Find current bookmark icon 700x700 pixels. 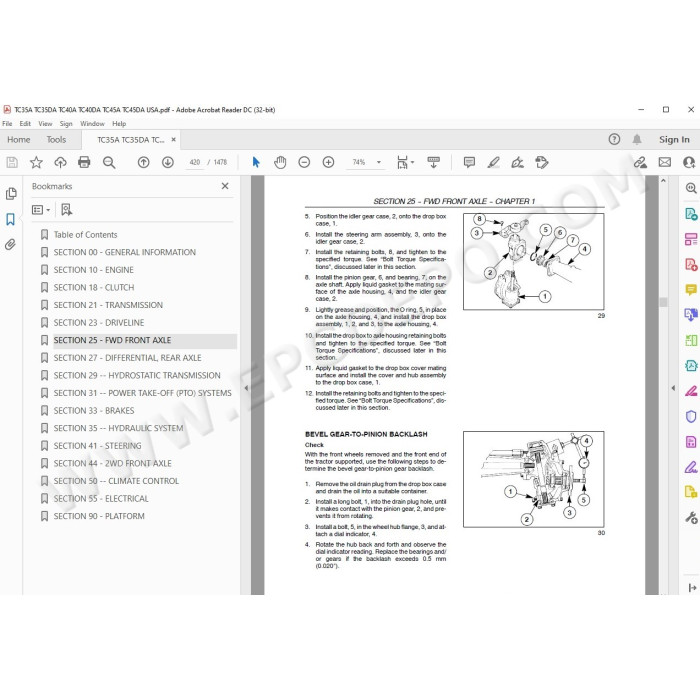click(x=67, y=210)
